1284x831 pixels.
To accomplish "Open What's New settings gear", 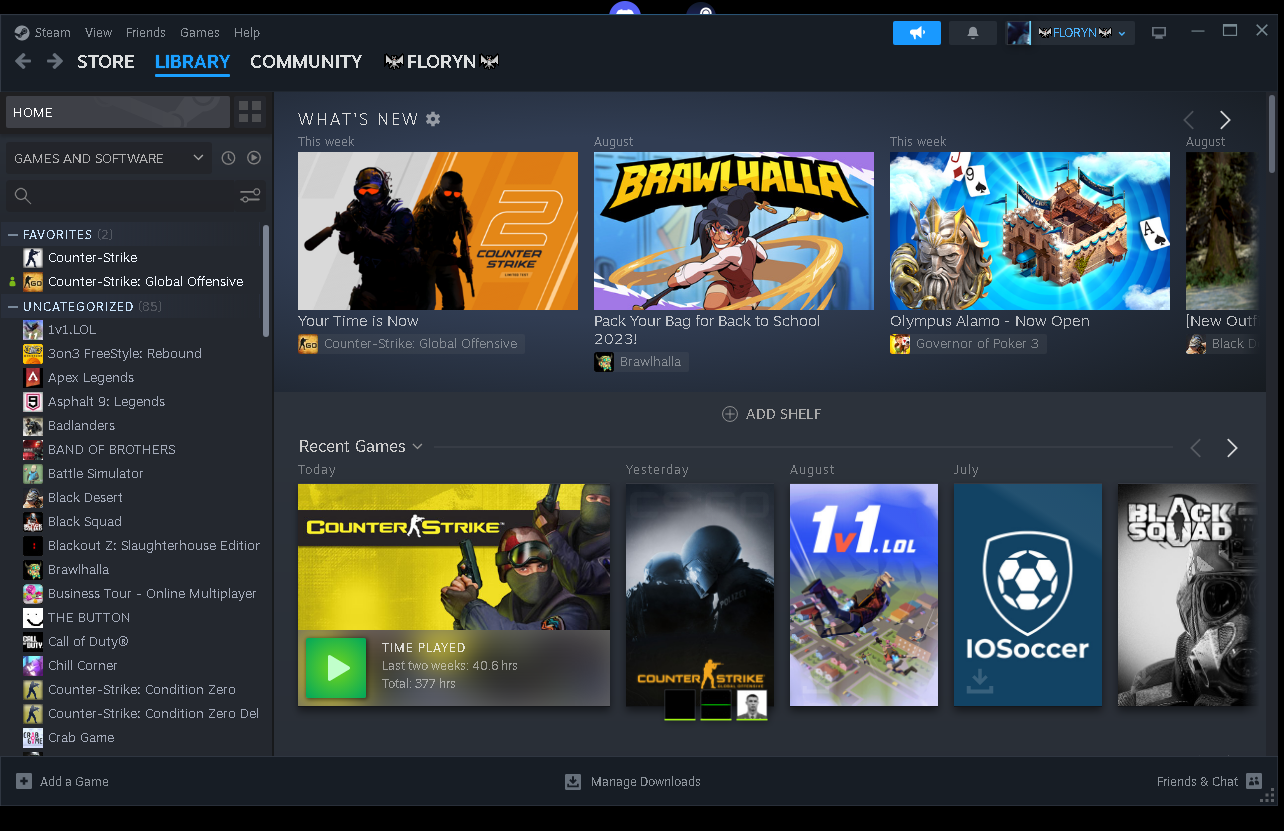I will 433,119.
